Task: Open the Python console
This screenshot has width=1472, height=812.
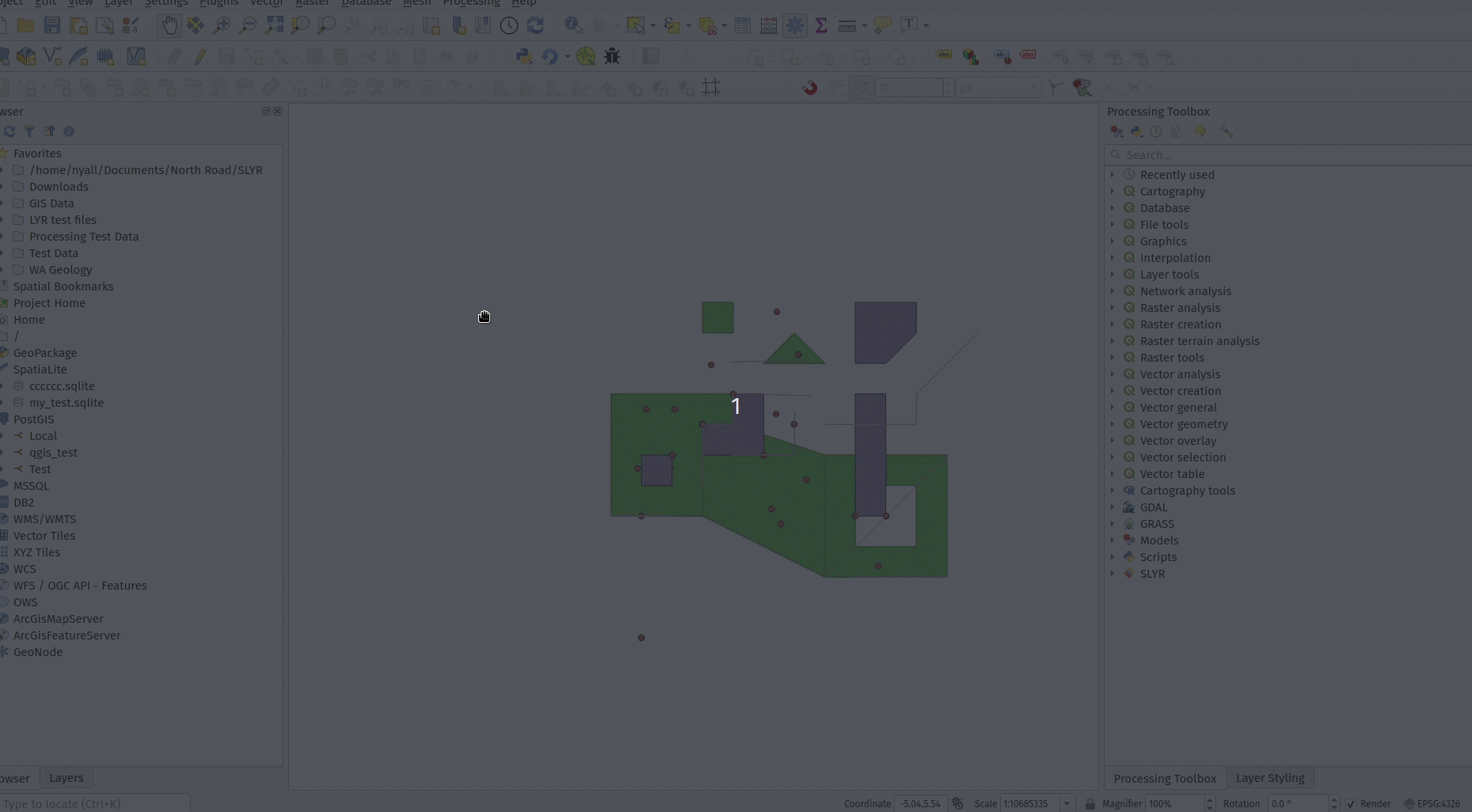Action: [523, 56]
